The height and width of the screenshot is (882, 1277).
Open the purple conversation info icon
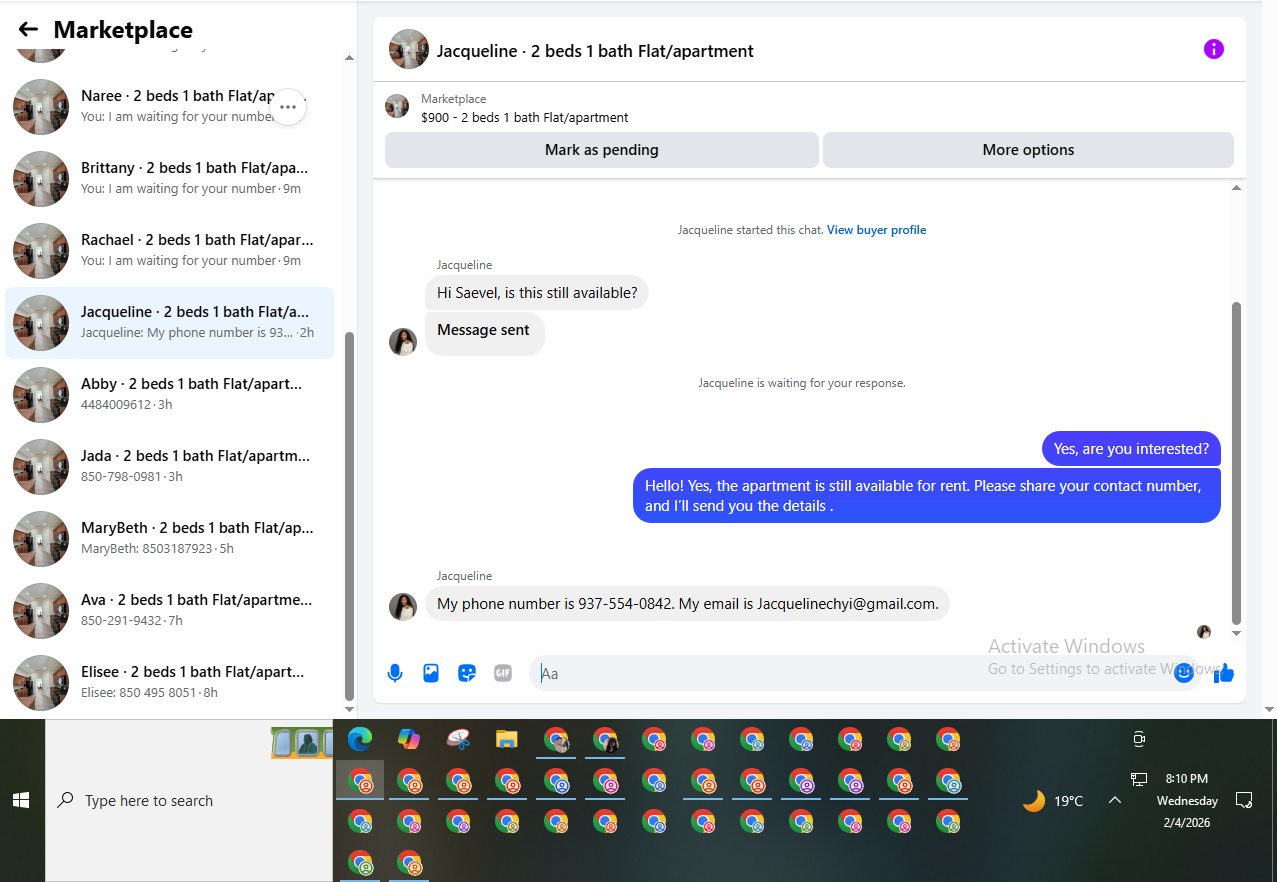coord(1213,49)
